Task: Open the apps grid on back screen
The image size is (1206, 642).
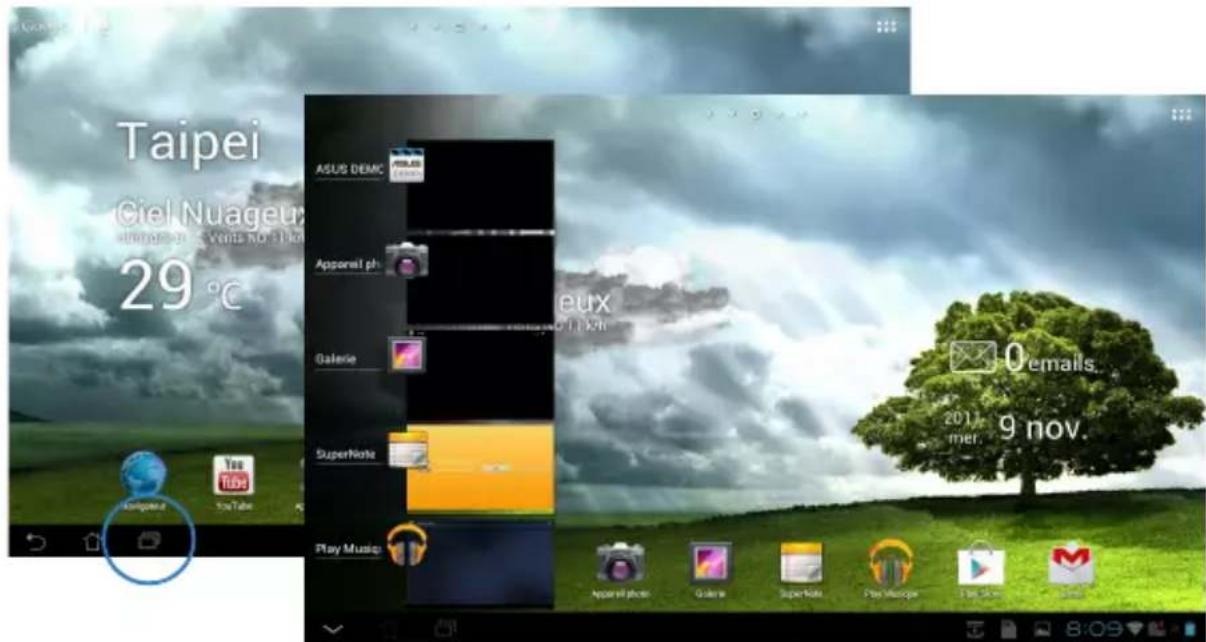Action: 885,27
